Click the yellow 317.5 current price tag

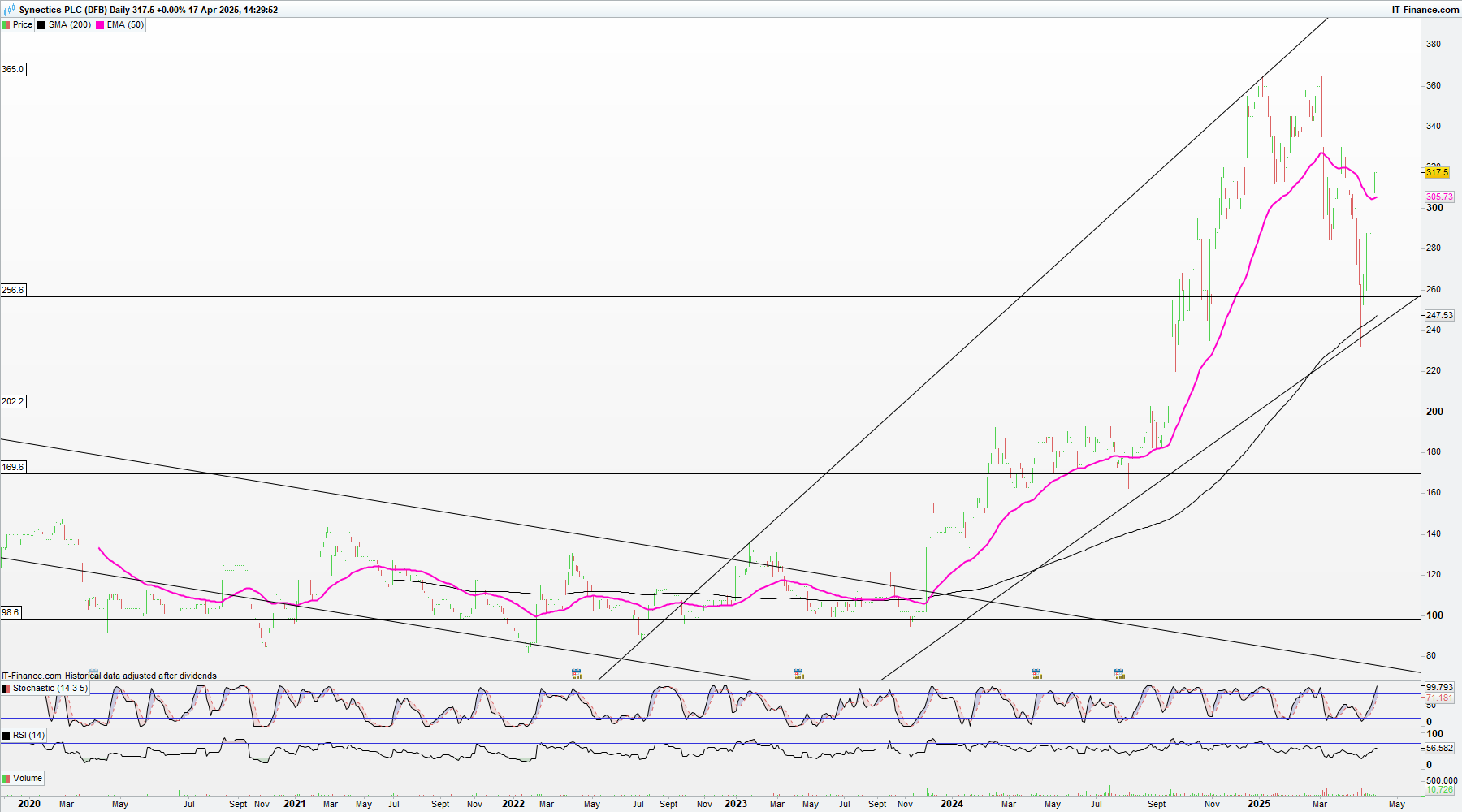click(1437, 172)
